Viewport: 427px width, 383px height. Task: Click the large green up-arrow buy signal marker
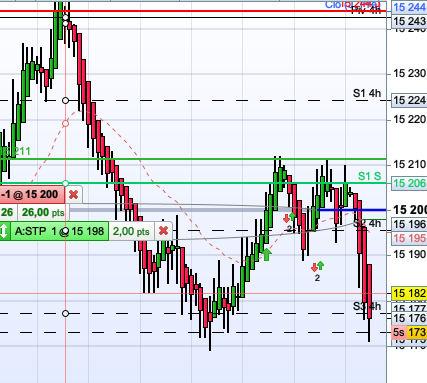(267, 254)
